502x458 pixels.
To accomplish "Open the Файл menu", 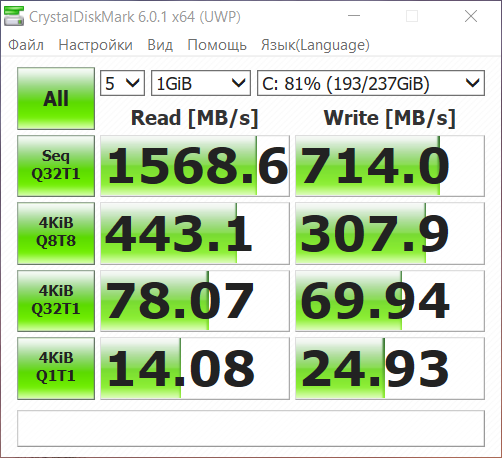I will click(x=26, y=45).
